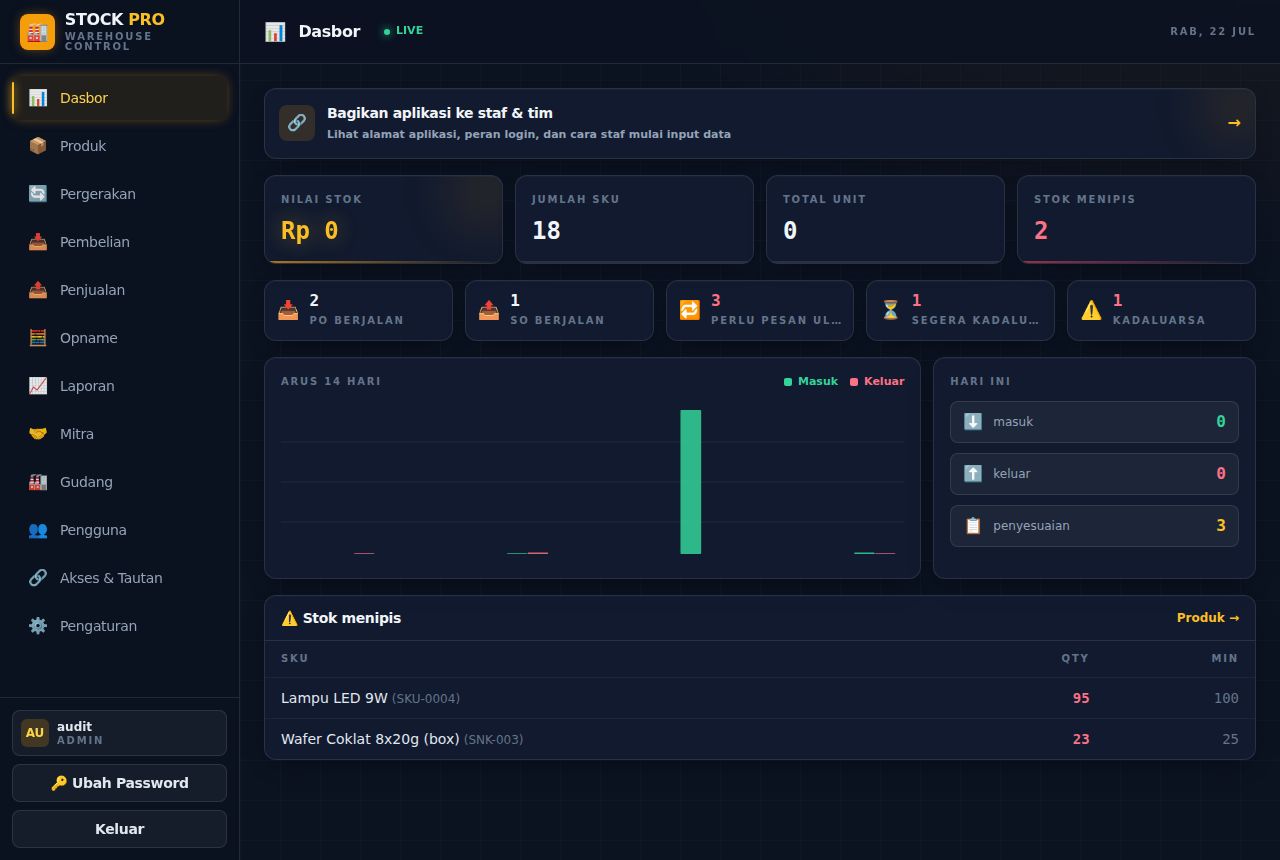Click the audit ADMIN user card
1280x860 pixels.
(120, 733)
